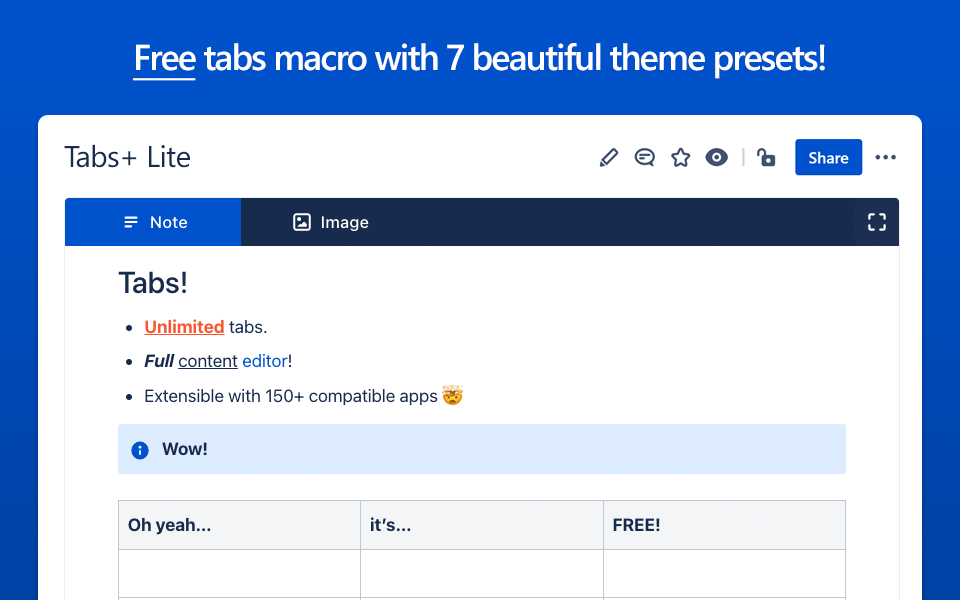The image size is (960, 600).
Task: Select the Oh yeah... table header cell
Action: [239, 525]
